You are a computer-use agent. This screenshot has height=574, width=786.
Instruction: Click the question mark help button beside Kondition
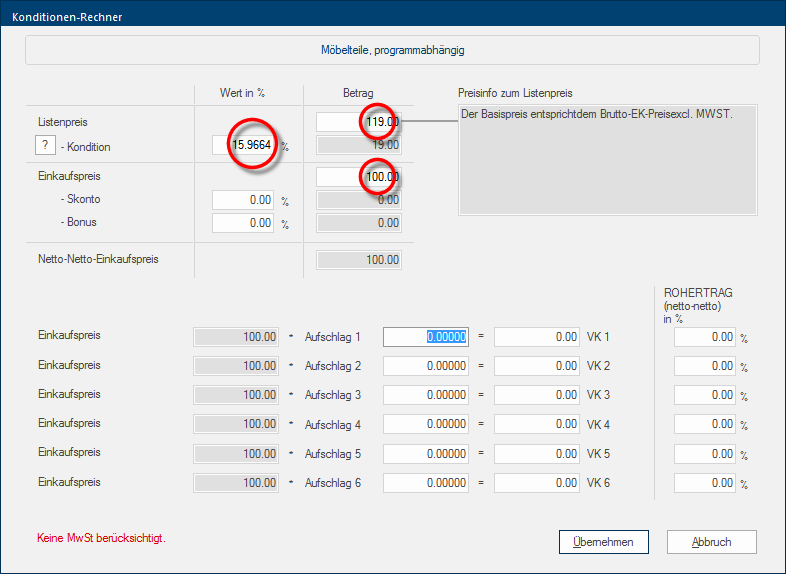coord(45,146)
